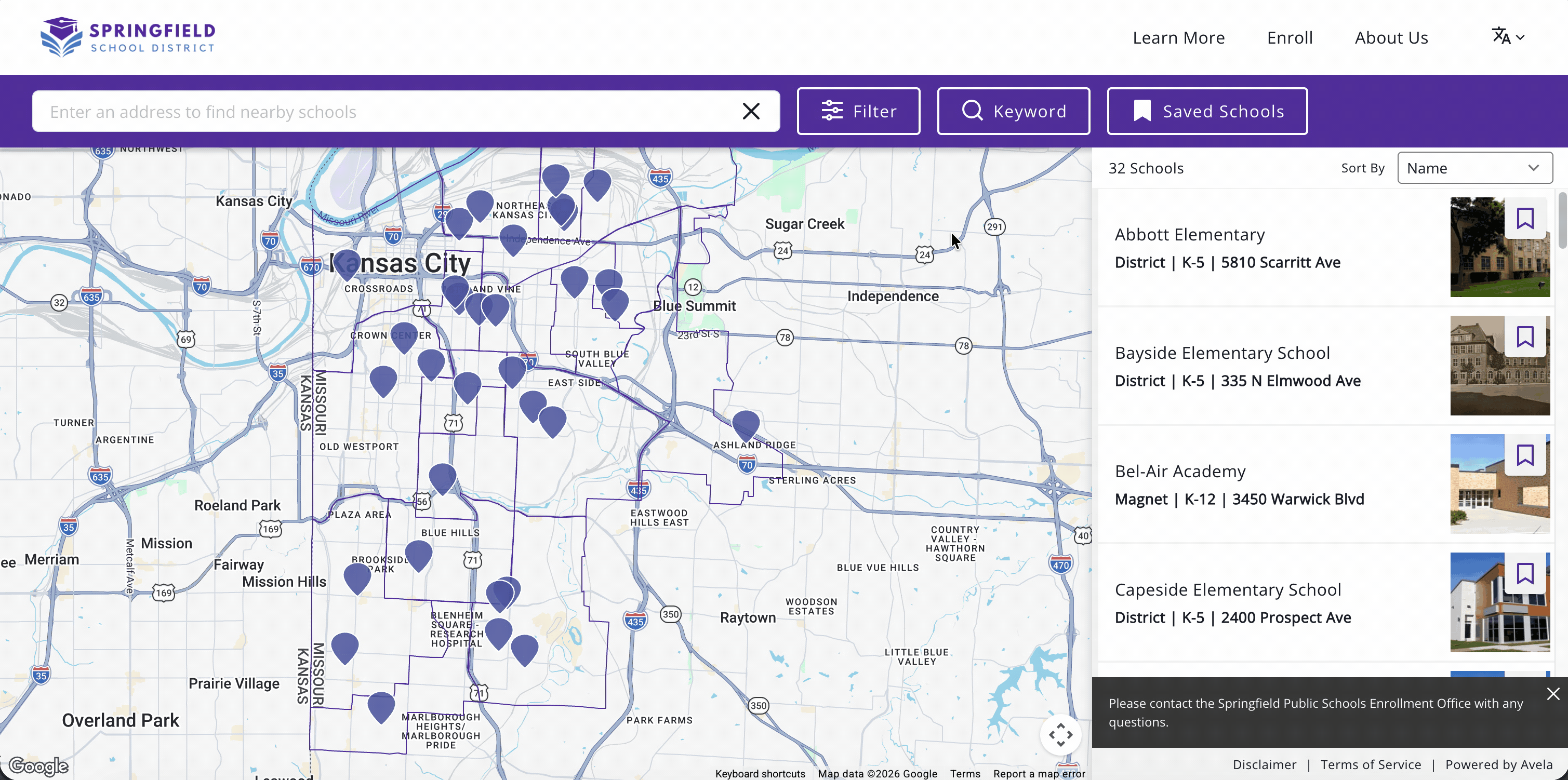Focus the address search input
The height and width of the screenshot is (780, 1568).
[x=390, y=111]
